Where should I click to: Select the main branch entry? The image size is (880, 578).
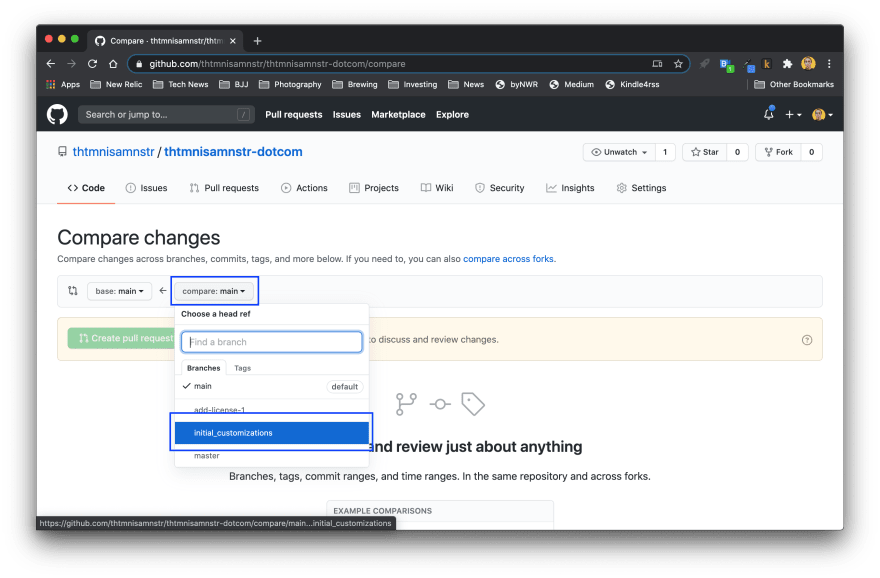click(x=203, y=386)
